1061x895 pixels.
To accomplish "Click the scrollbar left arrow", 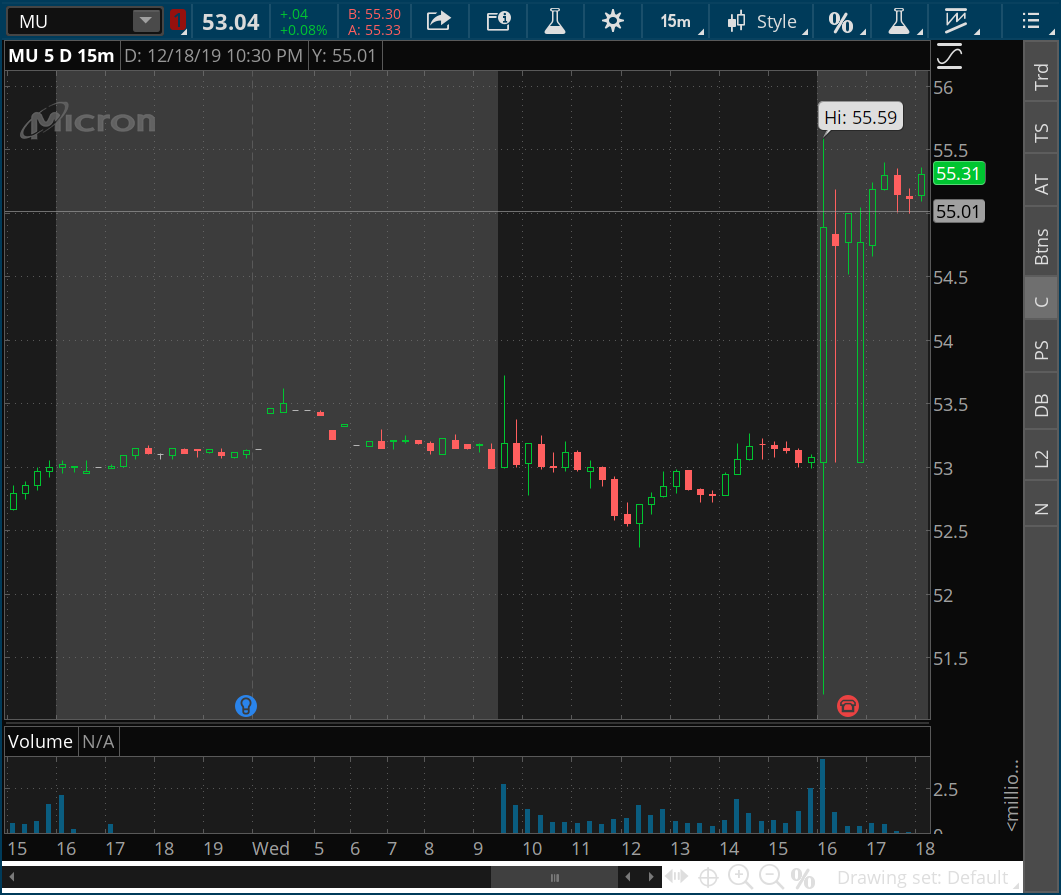I will (x=12, y=877).
